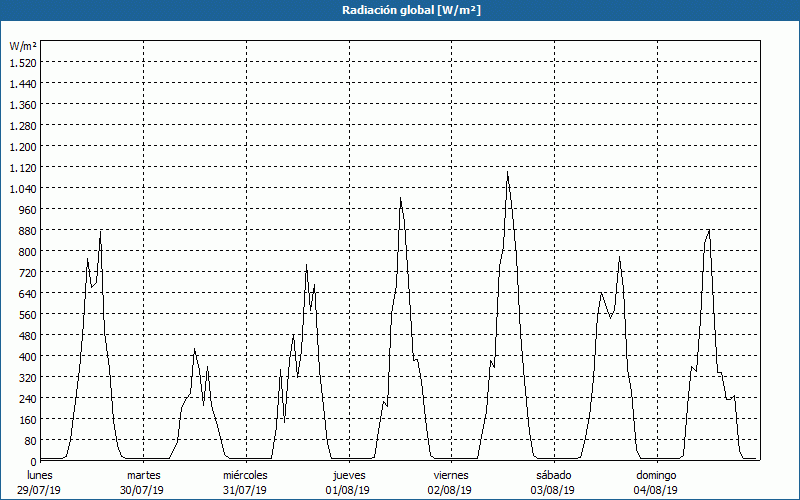Select the 1.280 y-axis value
Screen dimensions: 800x500
23,126
